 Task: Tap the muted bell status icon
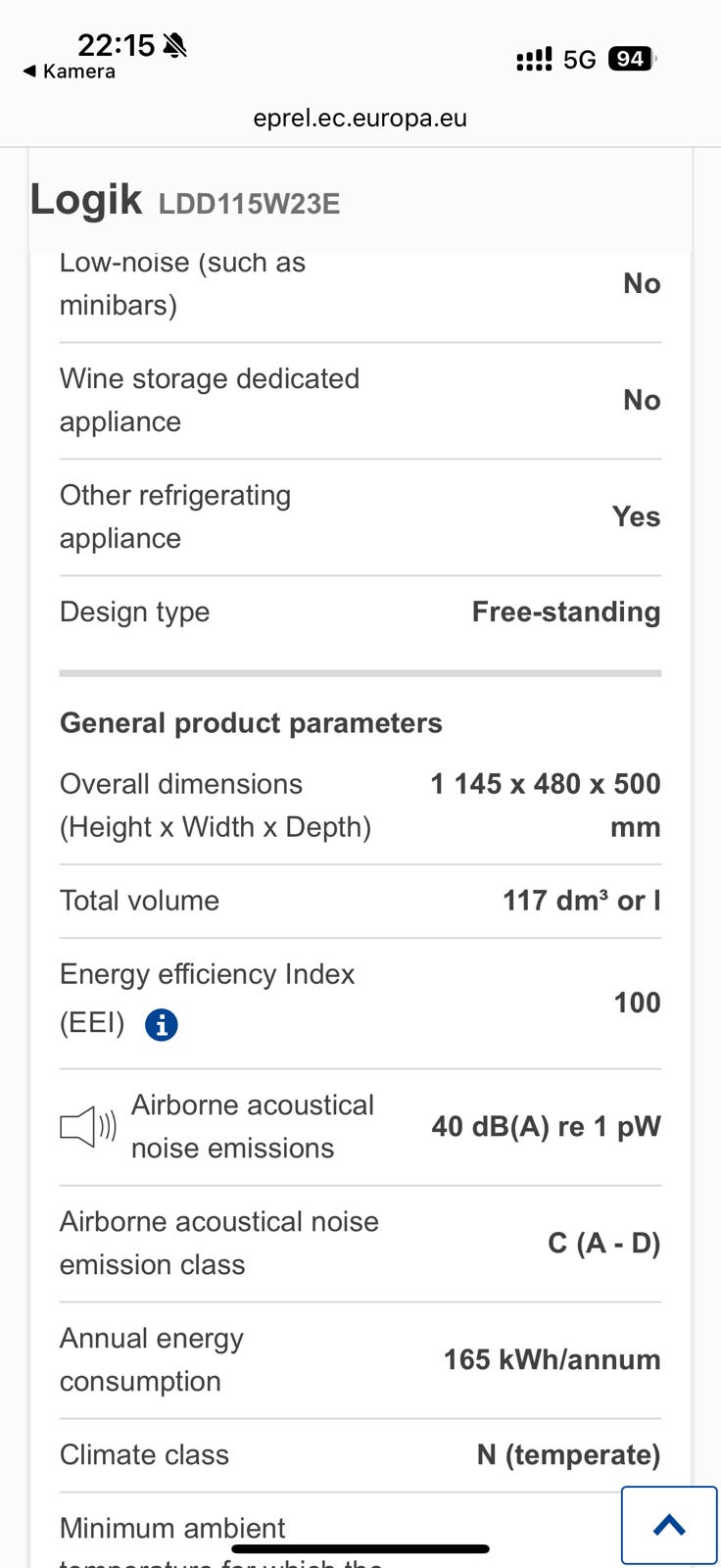[175, 45]
